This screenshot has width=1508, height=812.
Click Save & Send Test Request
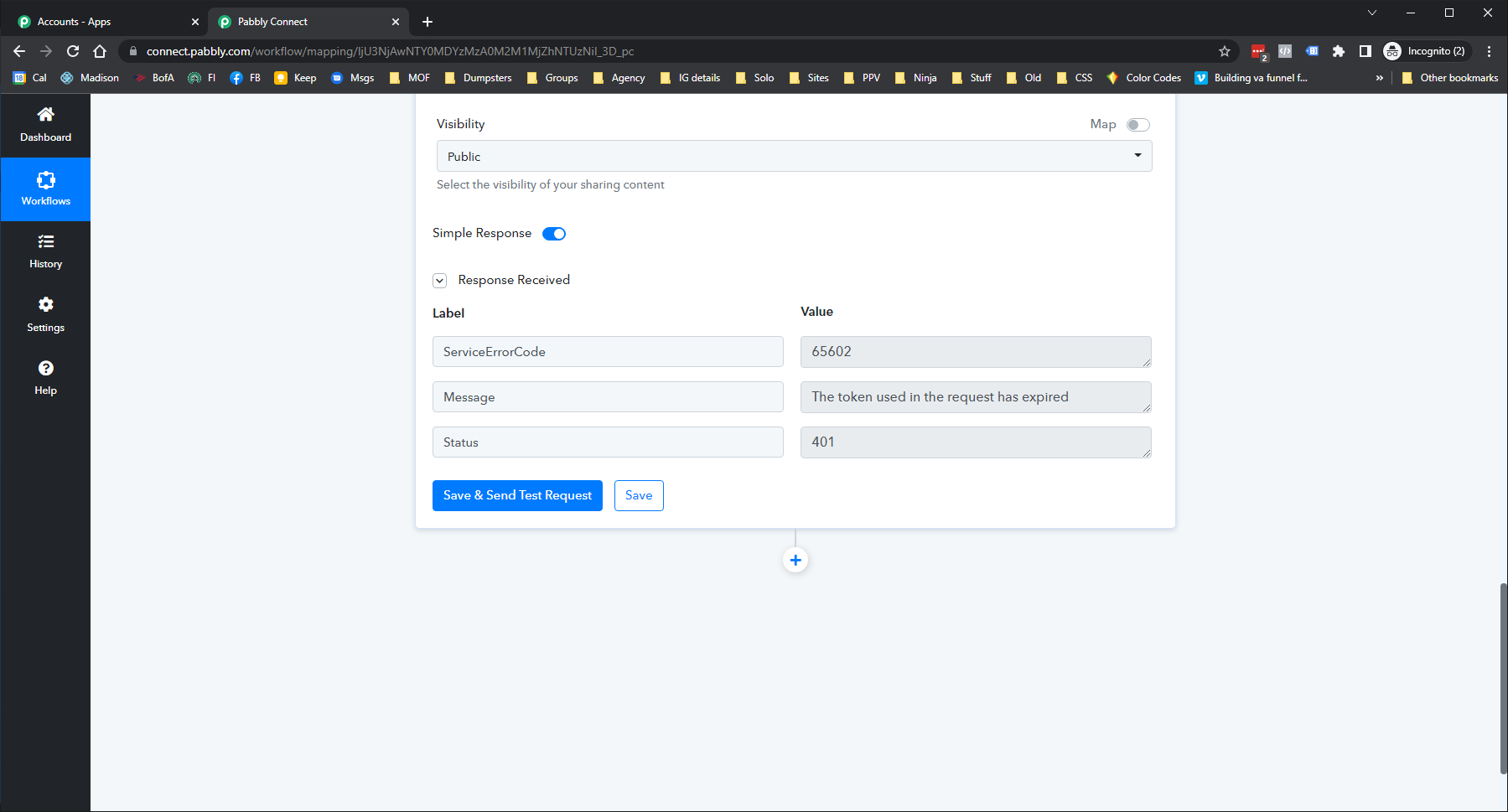517,495
